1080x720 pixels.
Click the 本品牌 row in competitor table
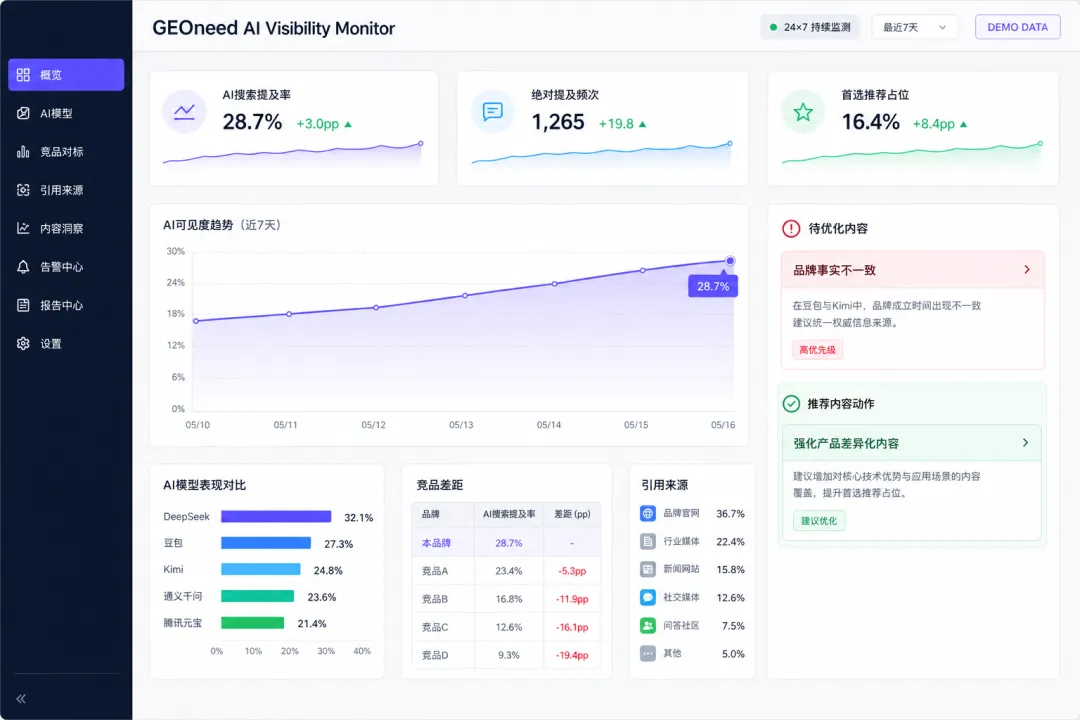click(x=506, y=543)
